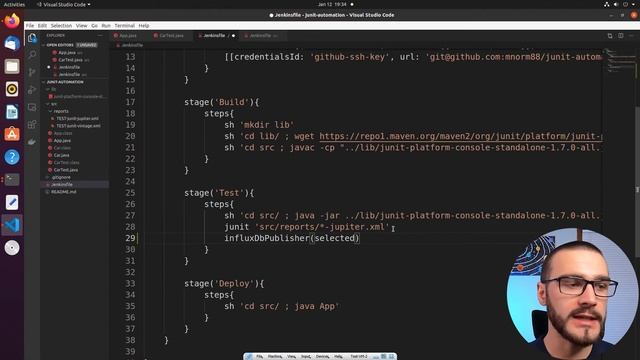The width and height of the screenshot is (640, 360).
Task: Click the network icon in system tray
Action: pos(607,4)
